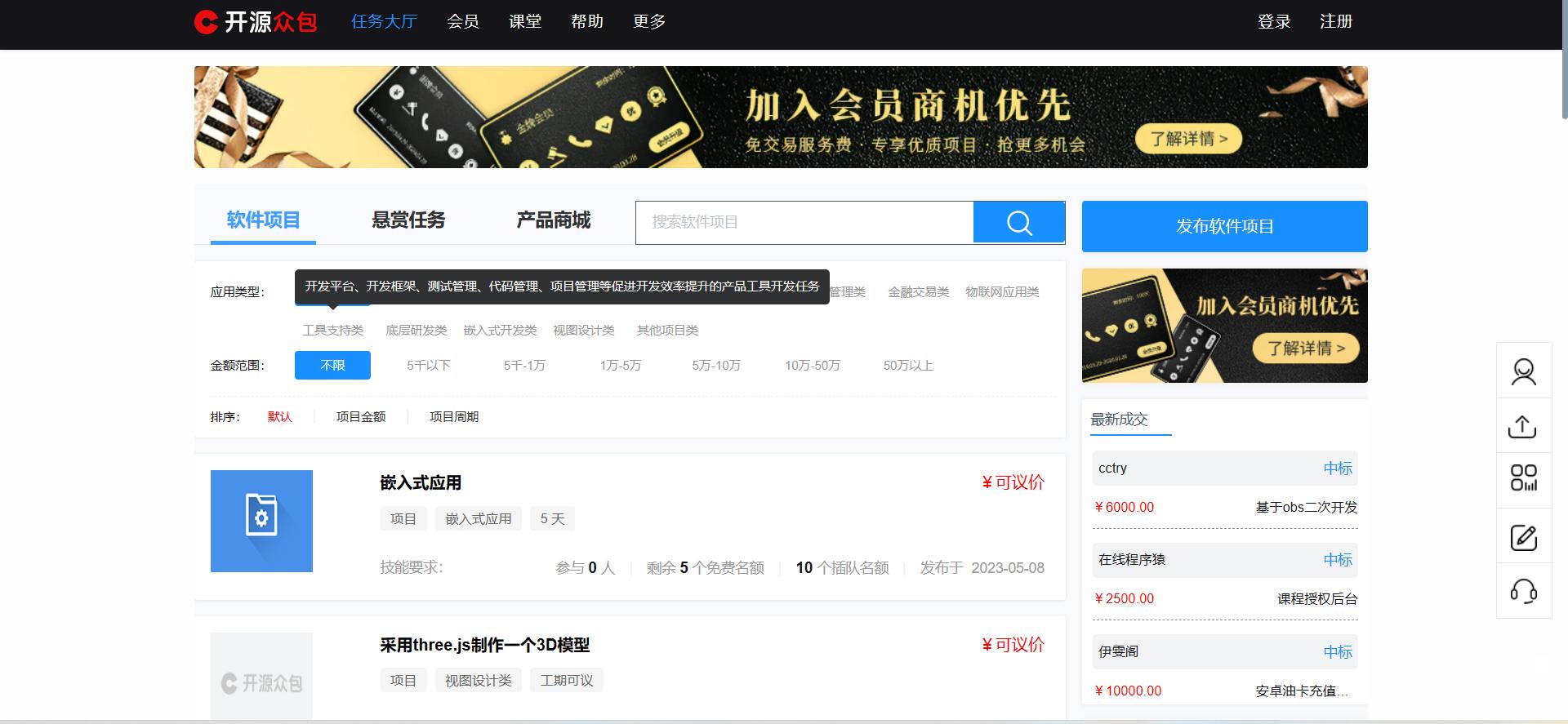Image resolution: width=1568 pixels, height=724 pixels.
Task: Open 课堂 menu item
Action: click(525, 22)
